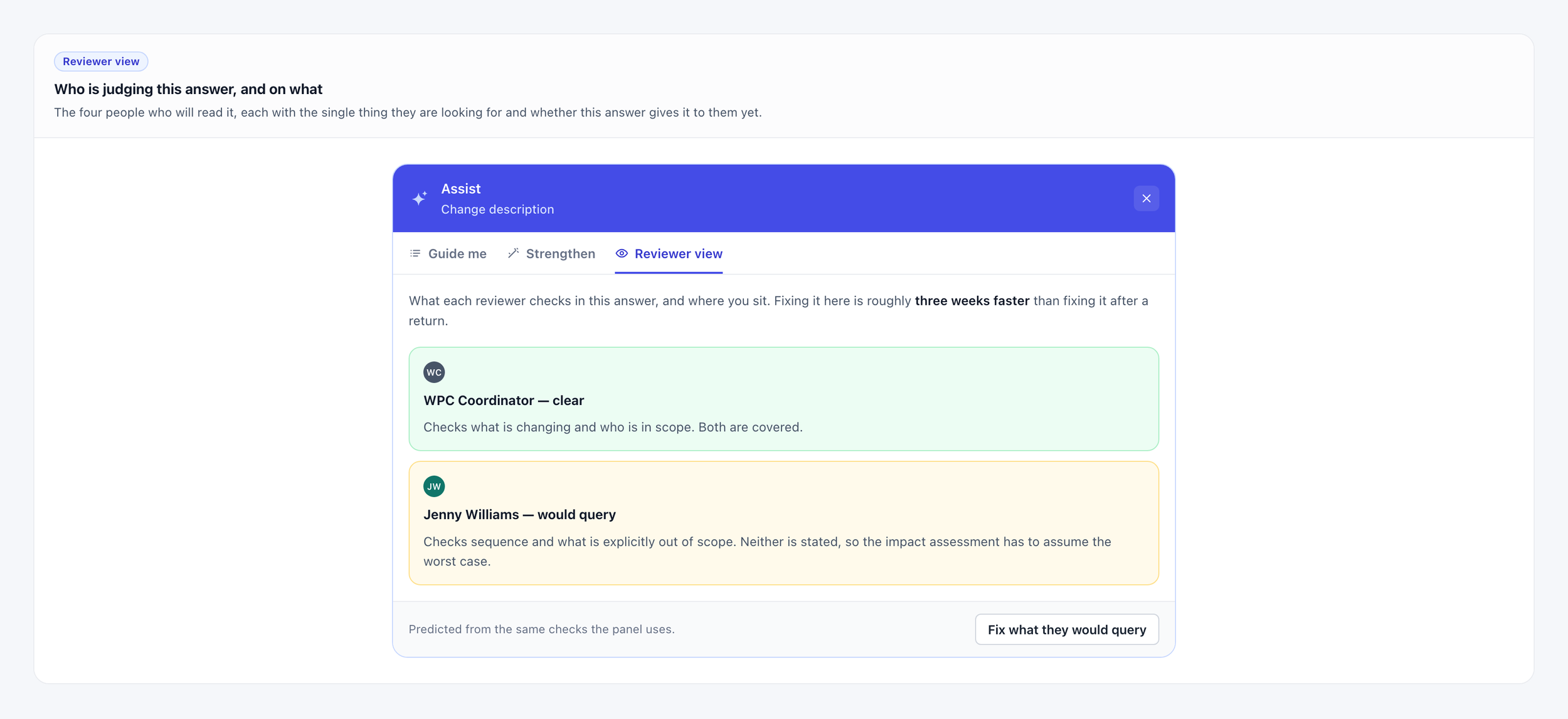
Task: Click the WC avatar badge
Action: 434,372
